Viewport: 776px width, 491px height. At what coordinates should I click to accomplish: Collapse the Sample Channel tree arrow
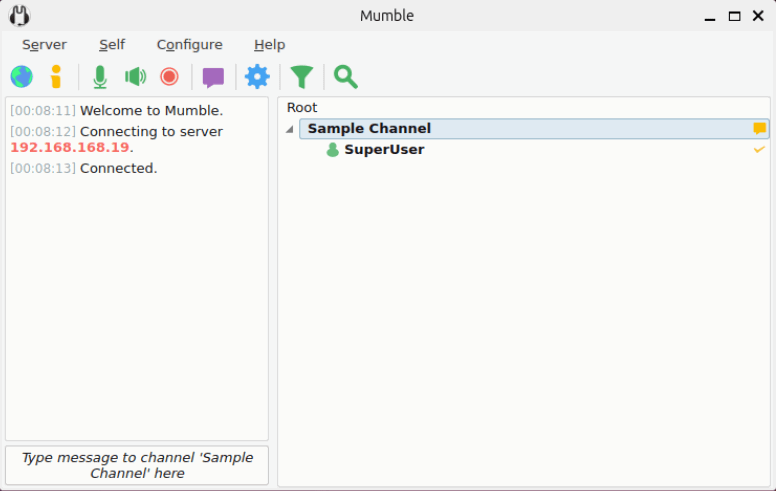pyautogui.click(x=290, y=130)
